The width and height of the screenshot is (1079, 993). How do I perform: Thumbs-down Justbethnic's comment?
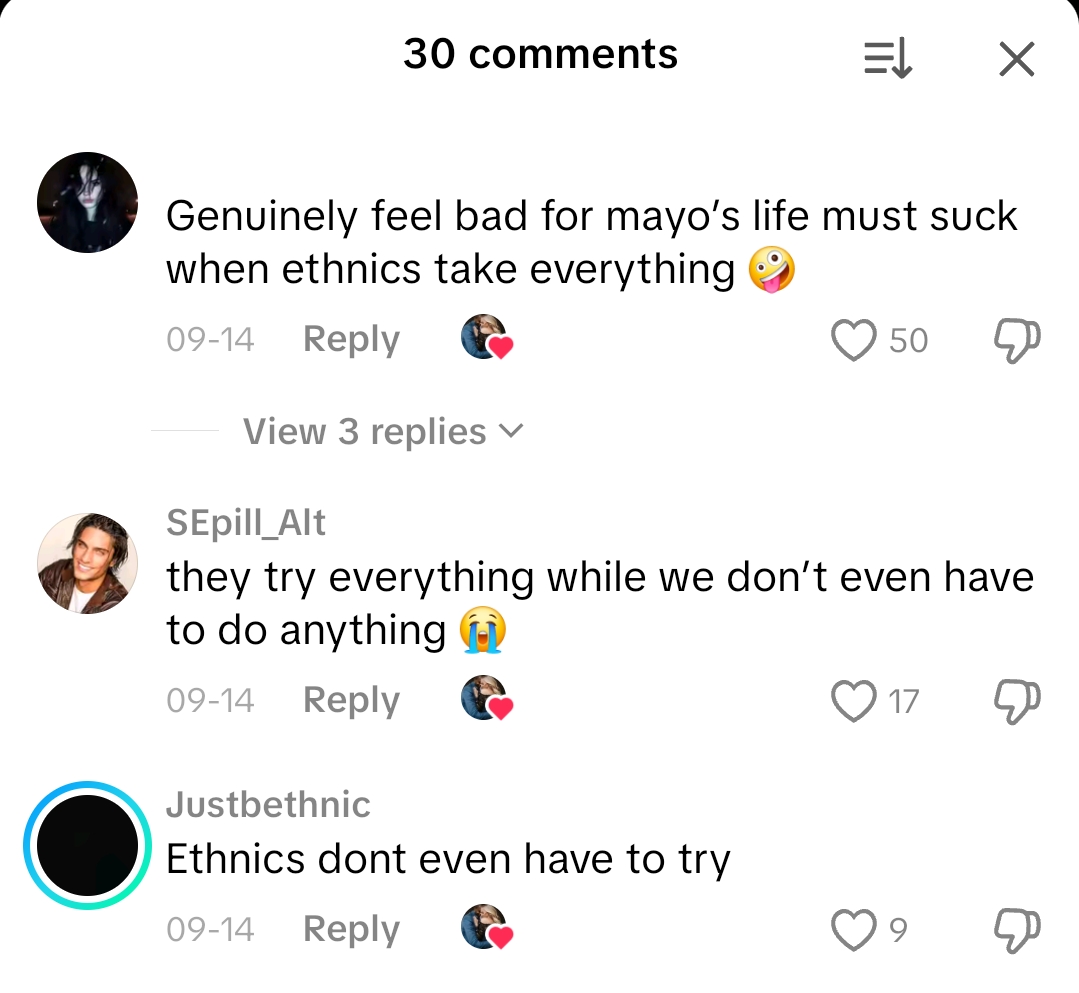click(x=1016, y=930)
